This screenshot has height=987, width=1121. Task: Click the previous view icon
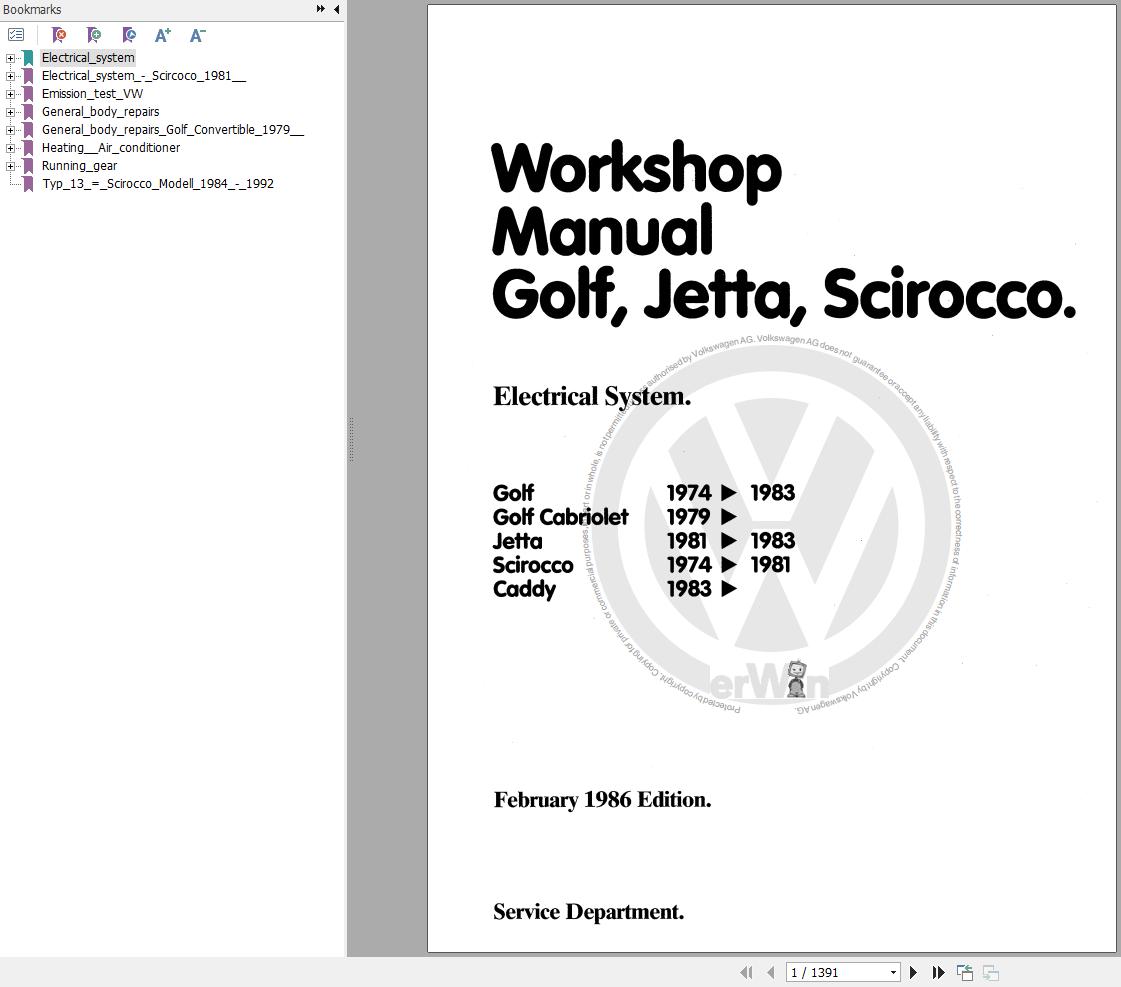click(x=964, y=972)
